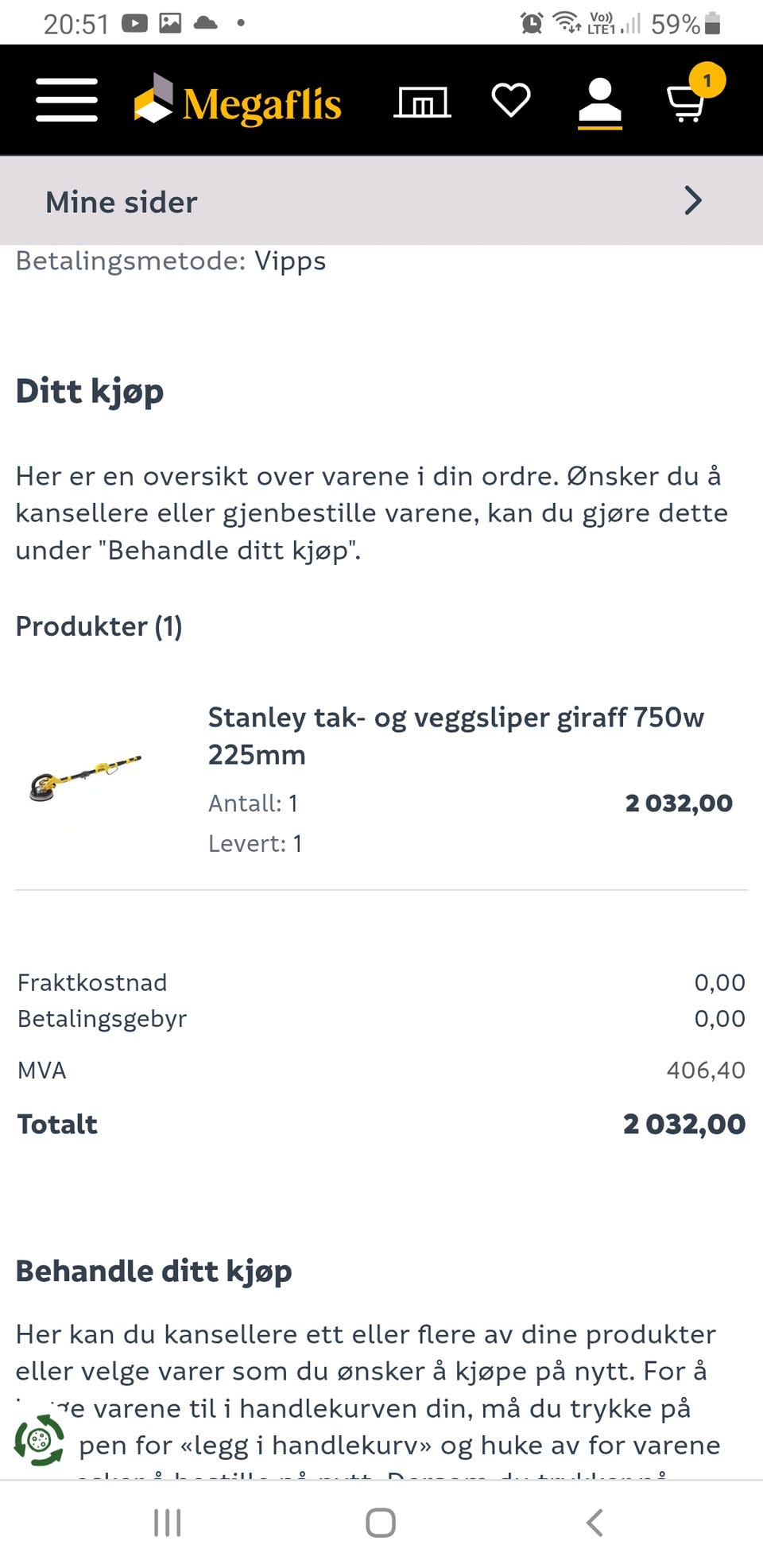Open the hamburger menu
The height and width of the screenshot is (1568, 763).
[67, 100]
